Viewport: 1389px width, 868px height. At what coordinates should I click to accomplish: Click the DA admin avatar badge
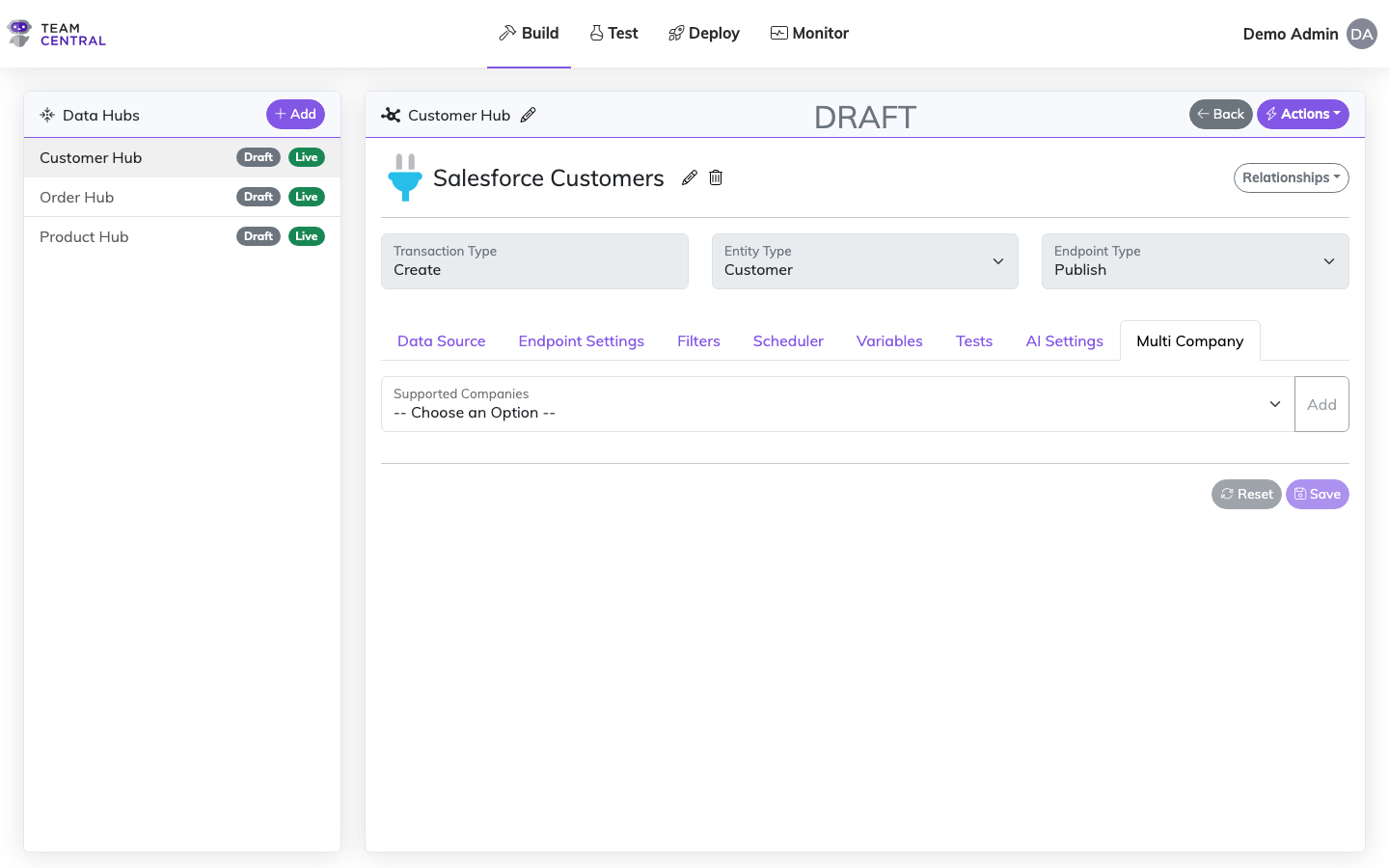[x=1361, y=34]
